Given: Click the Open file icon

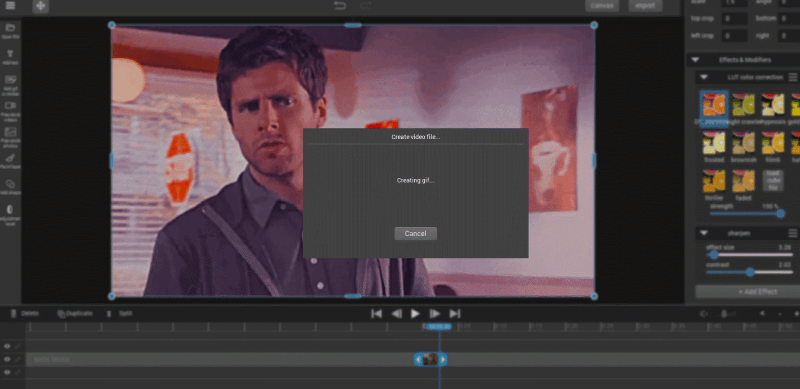Looking at the screenshot, I should coord(10,27).
